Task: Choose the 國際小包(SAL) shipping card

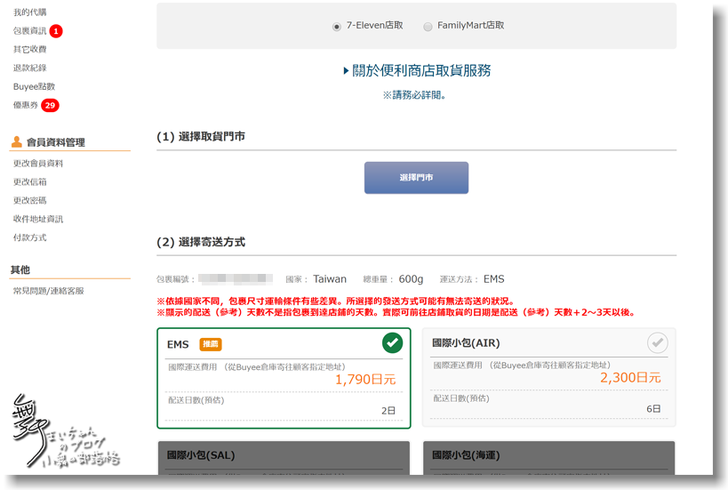Action: click(x=284, y=458)
